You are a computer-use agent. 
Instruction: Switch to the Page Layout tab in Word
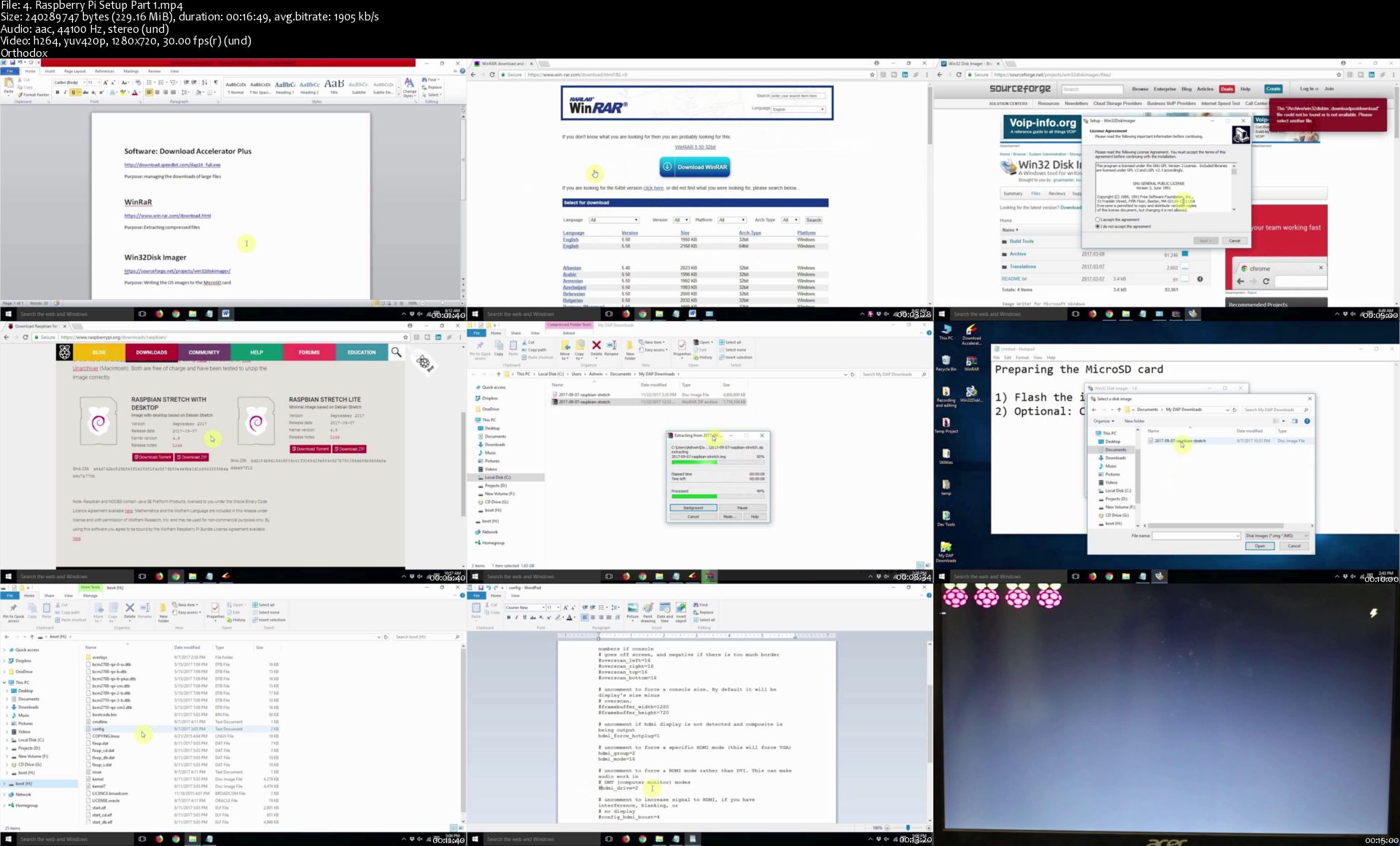[x=74, y=71]
